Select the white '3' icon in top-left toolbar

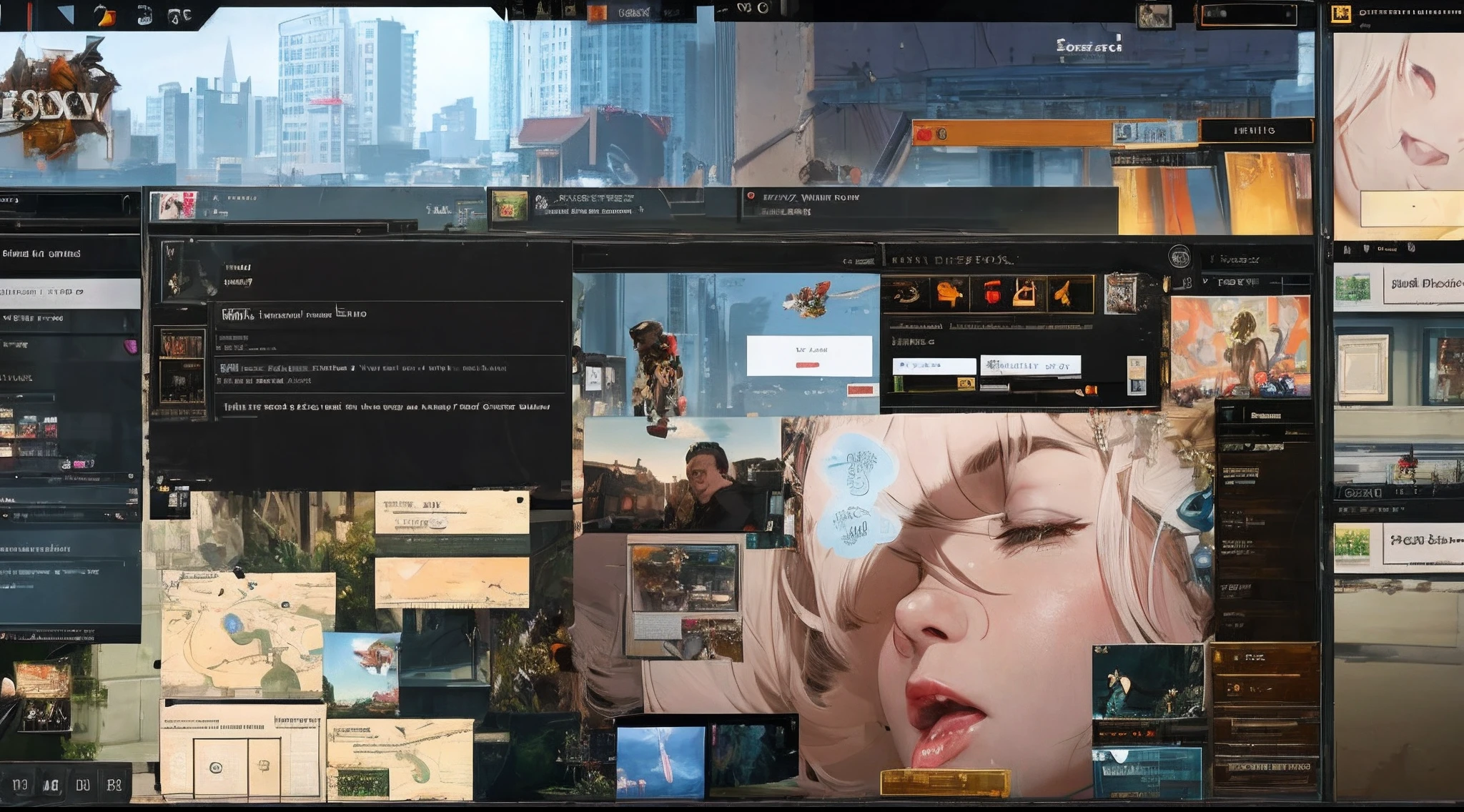(x=144, y=15)
